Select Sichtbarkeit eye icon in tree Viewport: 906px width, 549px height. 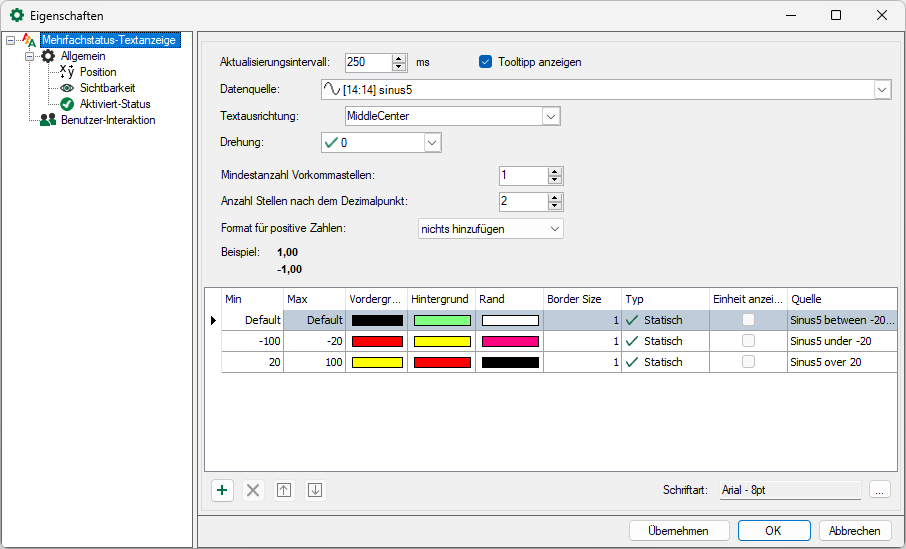click(x=67, y=88)
